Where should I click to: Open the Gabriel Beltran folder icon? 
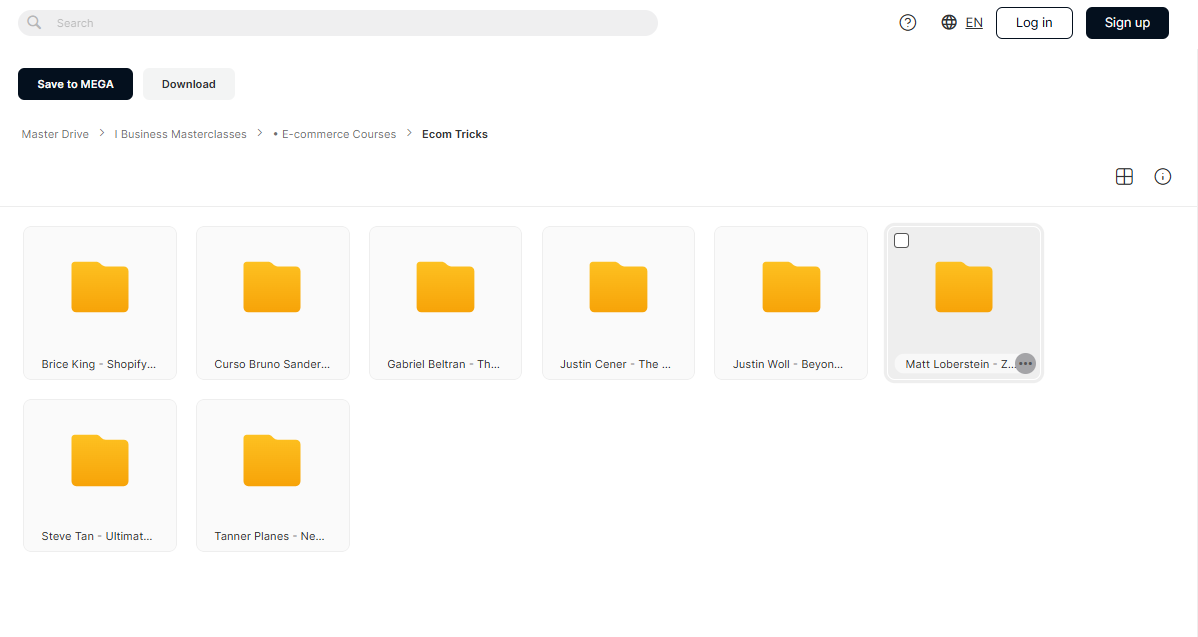click(445, 287)
